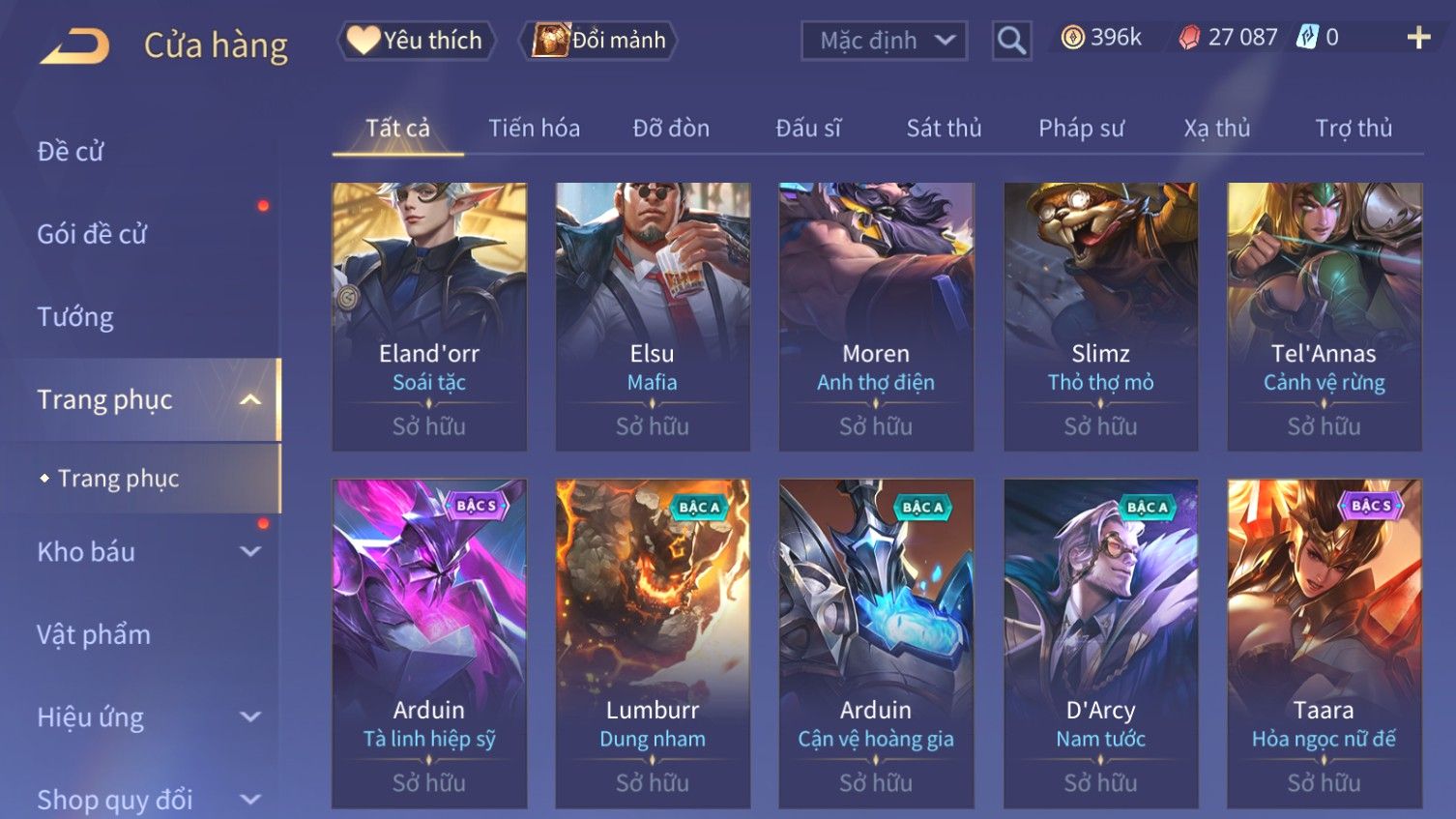Open Taara Hỏa ngọc nữ đế skin
This screenshot has height=819, width=1456.
pyautogui.click(x=1324, y=643)
